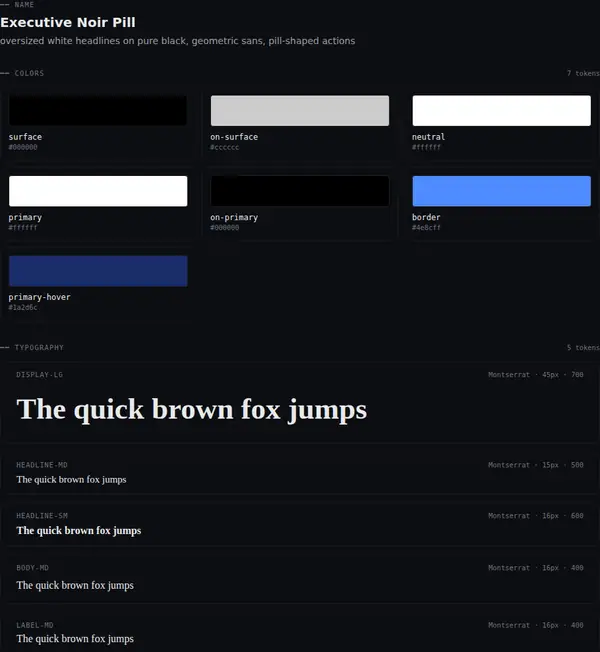Click the BODY-MD label
This screenshot has height=652, width=600.
click(32, 568)
